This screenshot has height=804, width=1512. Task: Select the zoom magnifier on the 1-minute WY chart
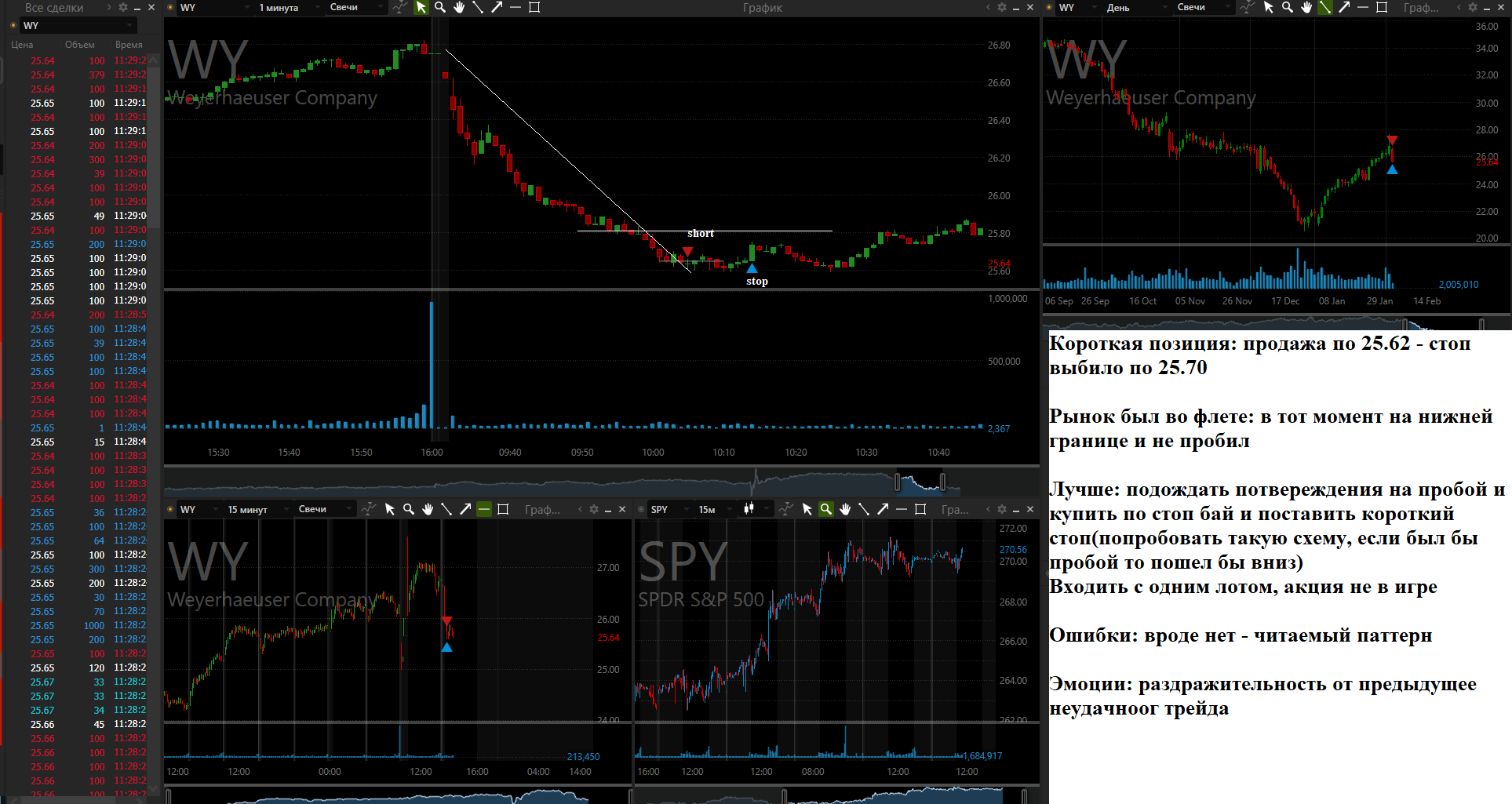click(x=440, y=7)
